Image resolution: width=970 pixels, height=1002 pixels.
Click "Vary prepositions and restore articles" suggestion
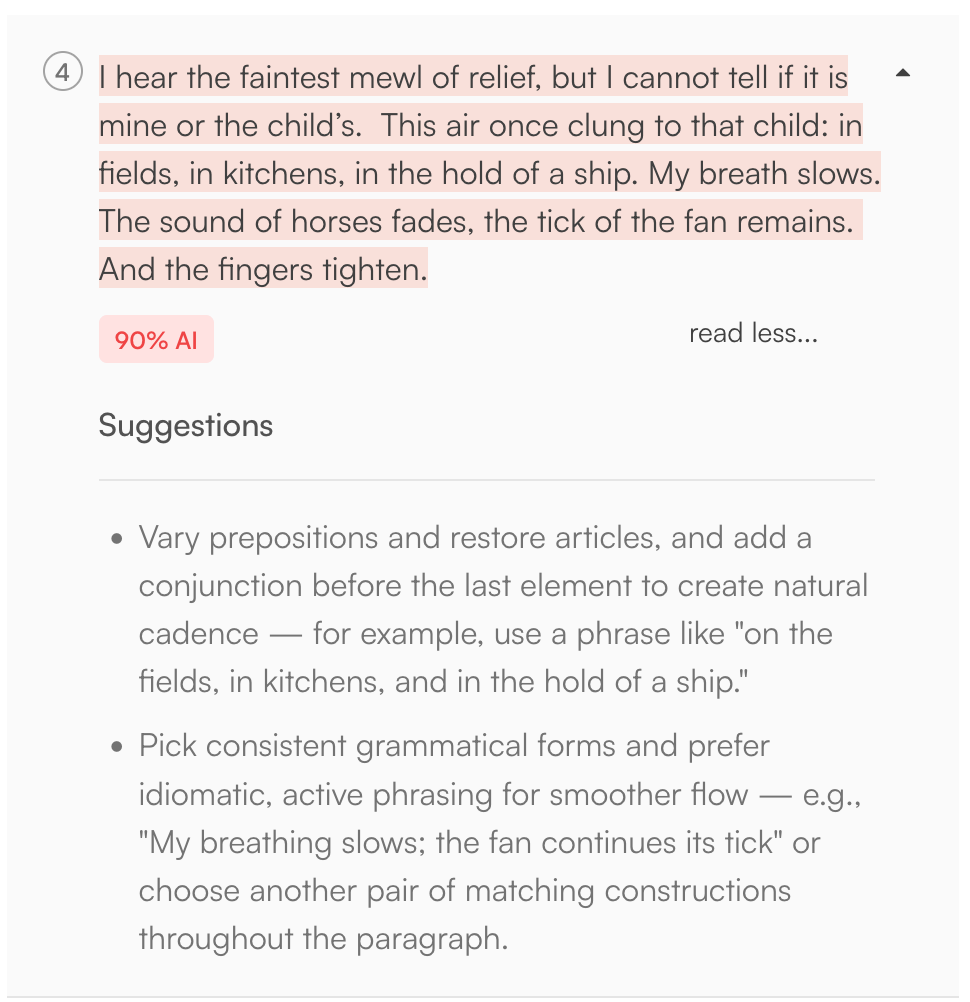(400, 538)
